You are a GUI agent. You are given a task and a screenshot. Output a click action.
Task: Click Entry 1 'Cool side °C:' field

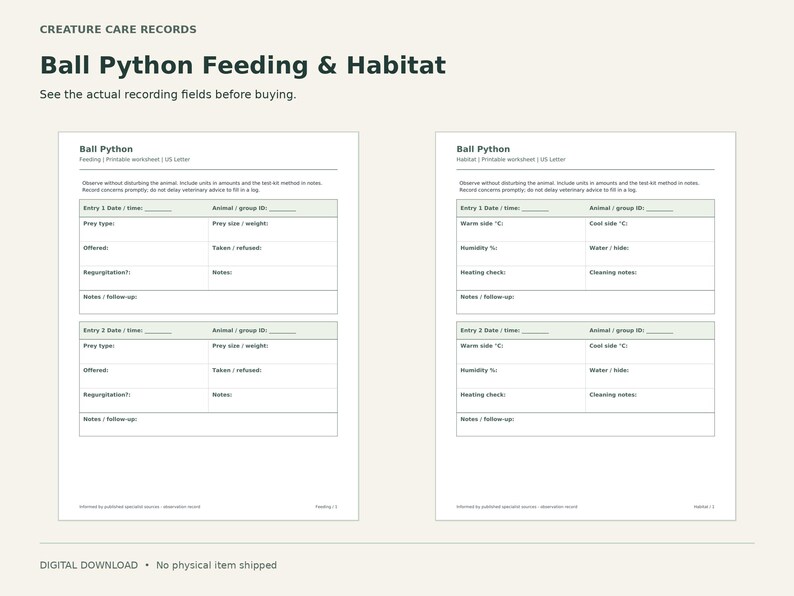(x=650, y=229)
